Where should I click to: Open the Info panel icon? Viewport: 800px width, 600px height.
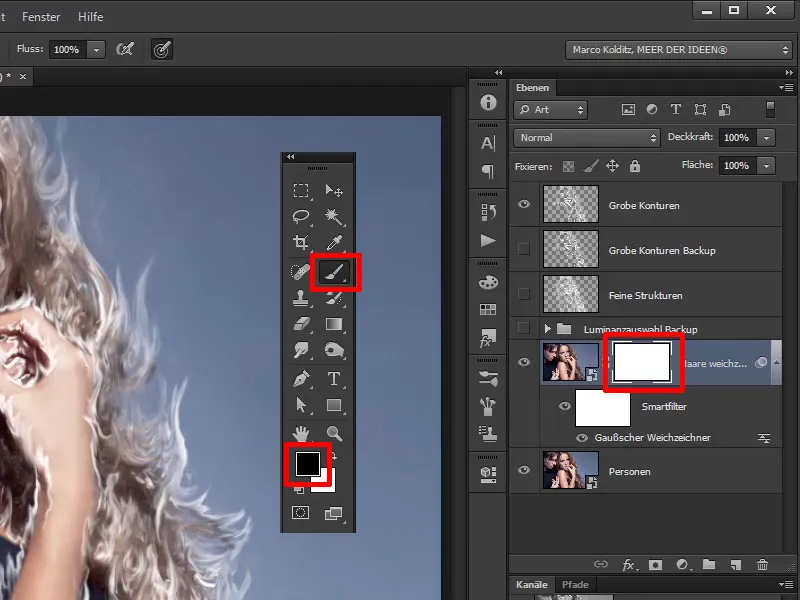[x=488, y=103]
